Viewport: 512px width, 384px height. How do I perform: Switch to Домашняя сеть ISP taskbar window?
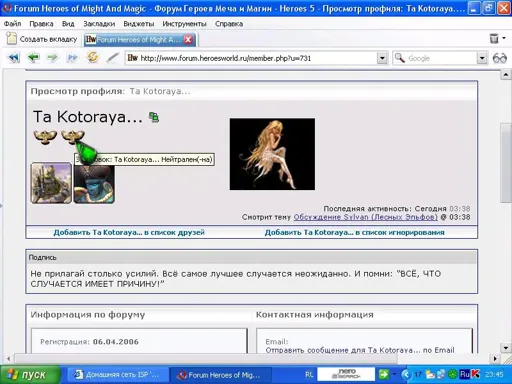click(x=118, y=374)
